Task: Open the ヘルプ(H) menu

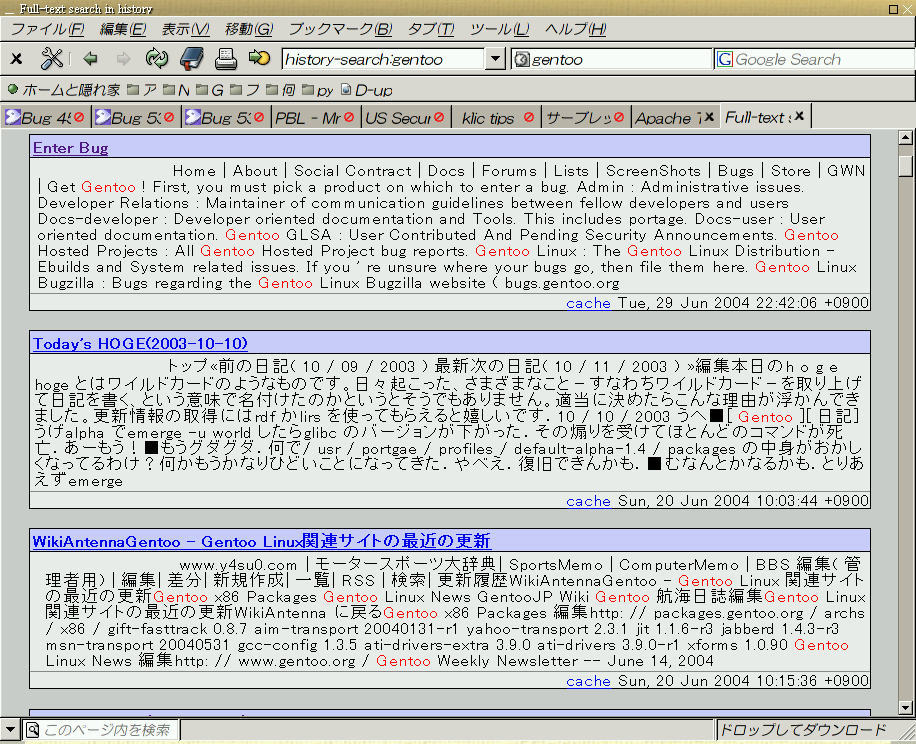Action: 575,29
